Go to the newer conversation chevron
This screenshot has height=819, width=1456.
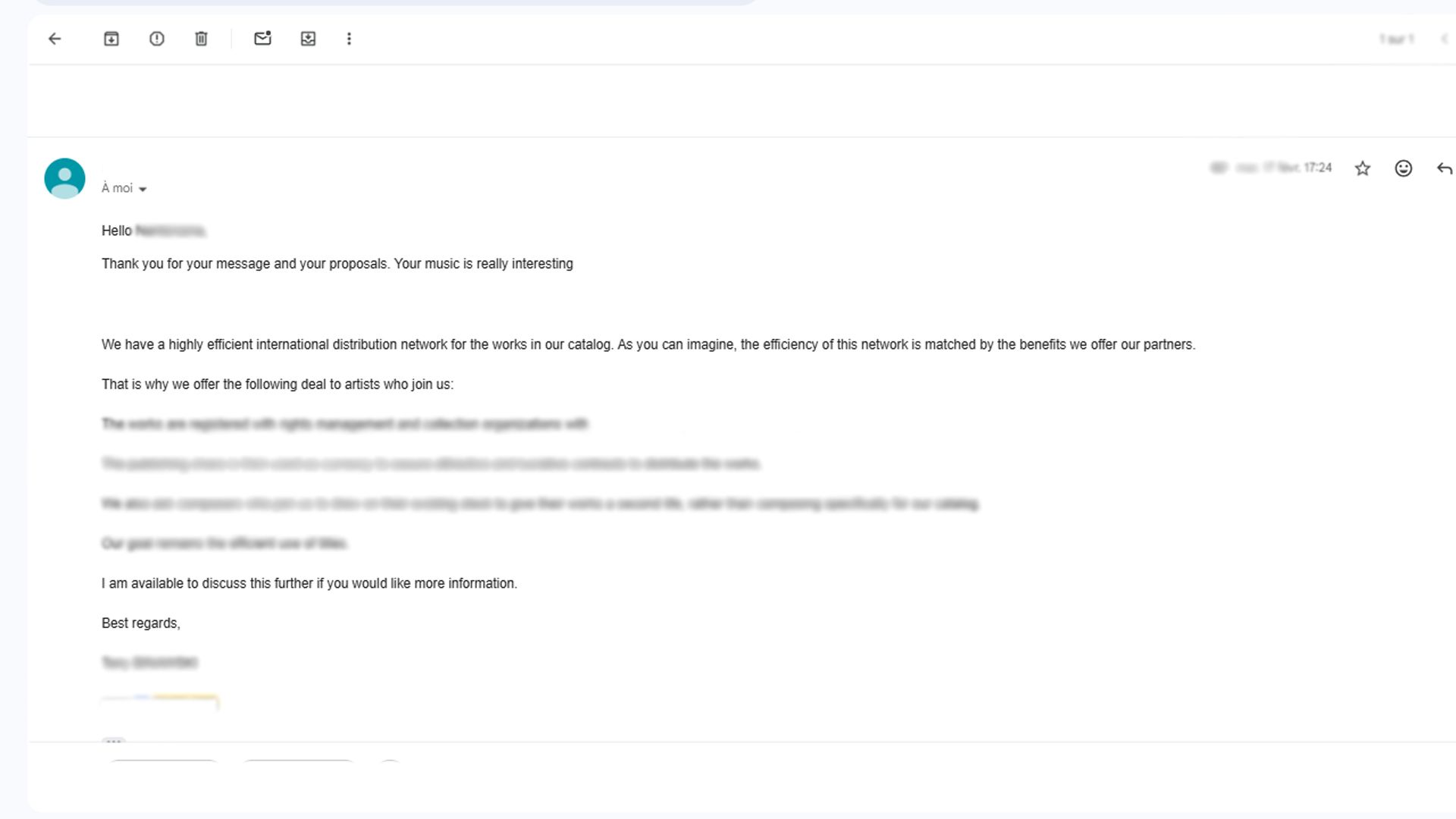tap(1444, 39)
